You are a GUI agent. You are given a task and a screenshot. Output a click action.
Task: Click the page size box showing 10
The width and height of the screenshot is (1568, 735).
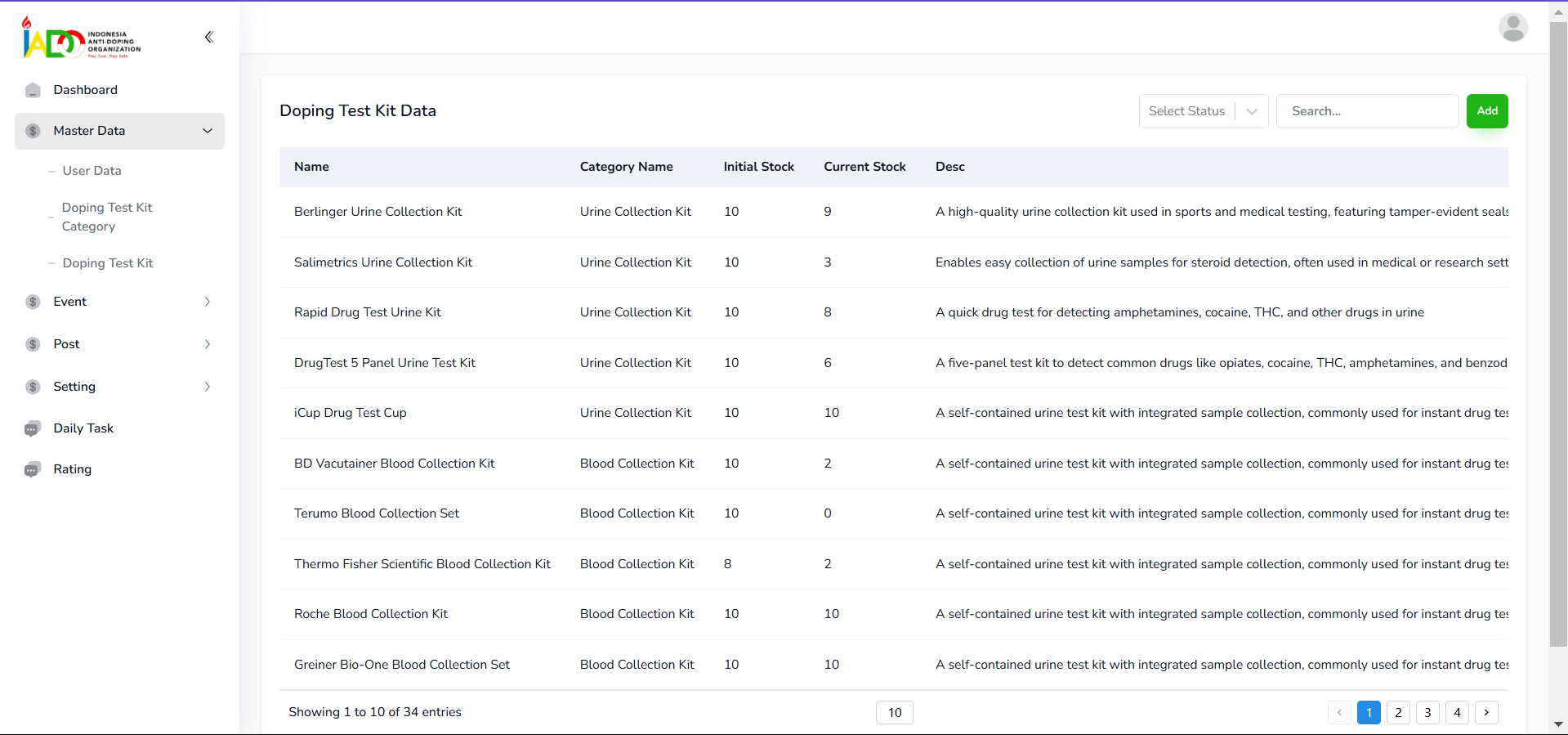894,712
